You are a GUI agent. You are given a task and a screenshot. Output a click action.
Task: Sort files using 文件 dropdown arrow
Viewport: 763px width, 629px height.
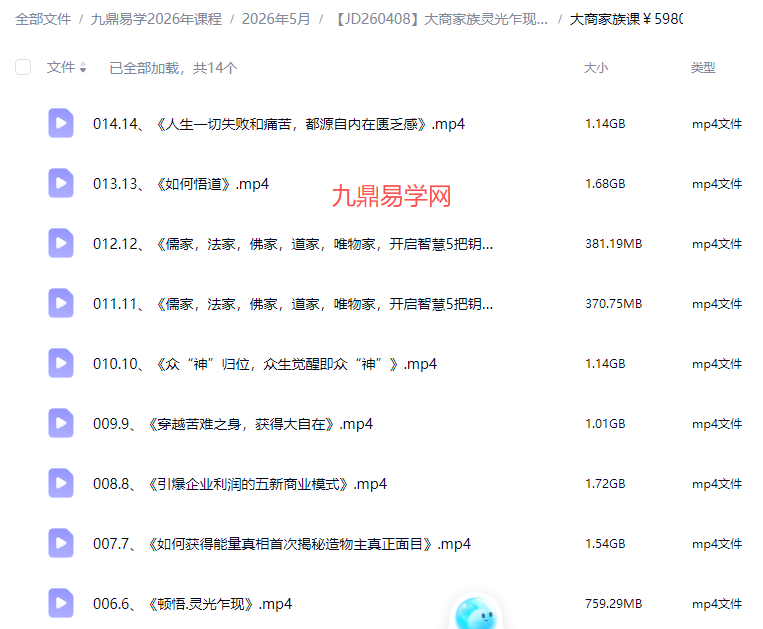pos(83,69)
